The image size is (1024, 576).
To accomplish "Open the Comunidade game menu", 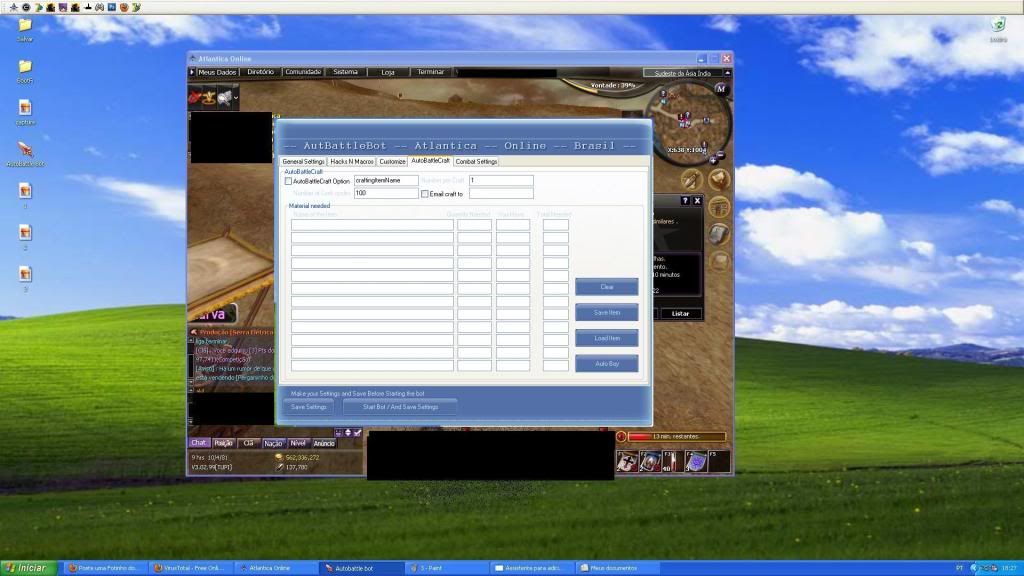I will coord(303,72).
